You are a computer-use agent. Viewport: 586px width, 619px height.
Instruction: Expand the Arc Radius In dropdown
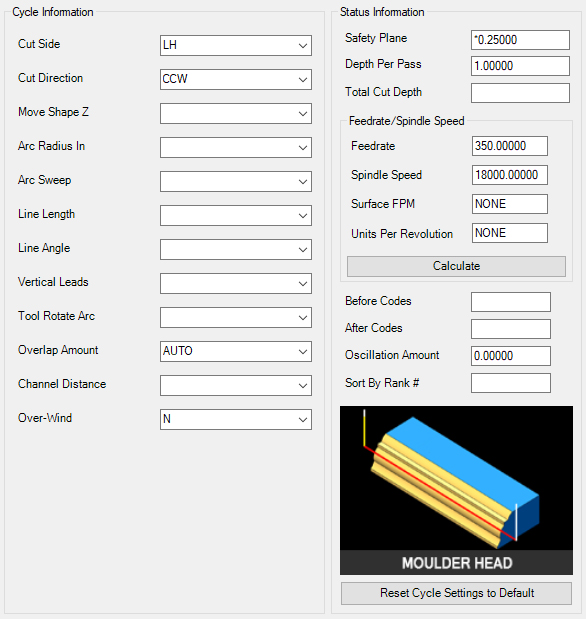coord(236,147)
